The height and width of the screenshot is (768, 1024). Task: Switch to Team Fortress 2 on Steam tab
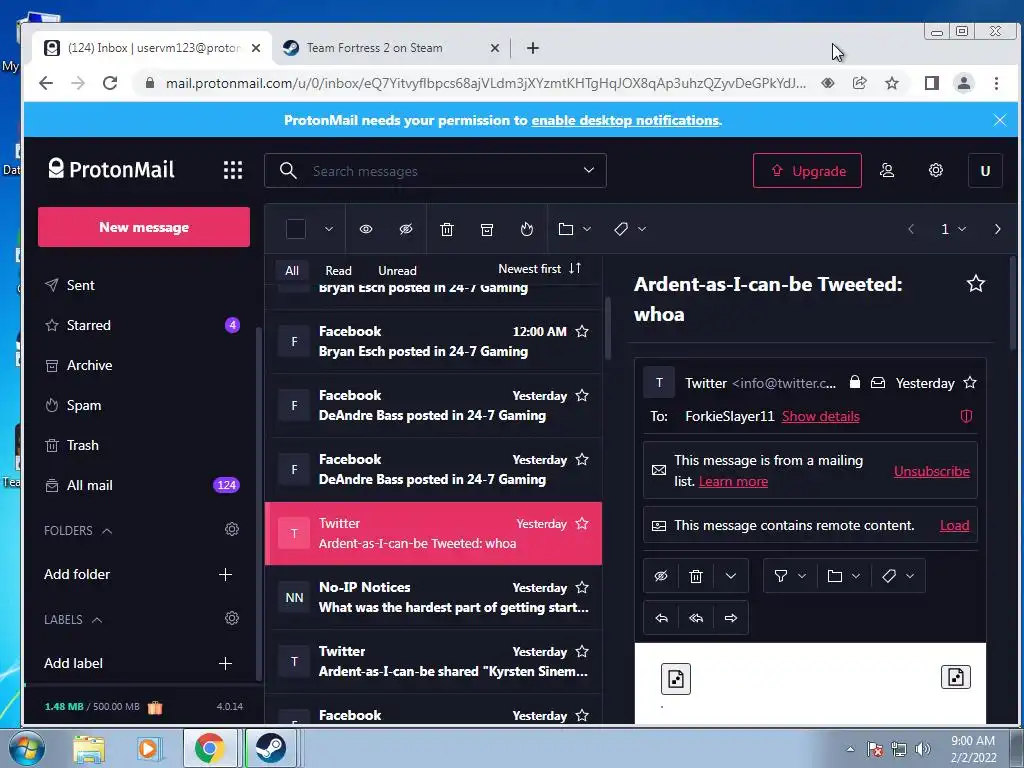click(x=391, y=48)
